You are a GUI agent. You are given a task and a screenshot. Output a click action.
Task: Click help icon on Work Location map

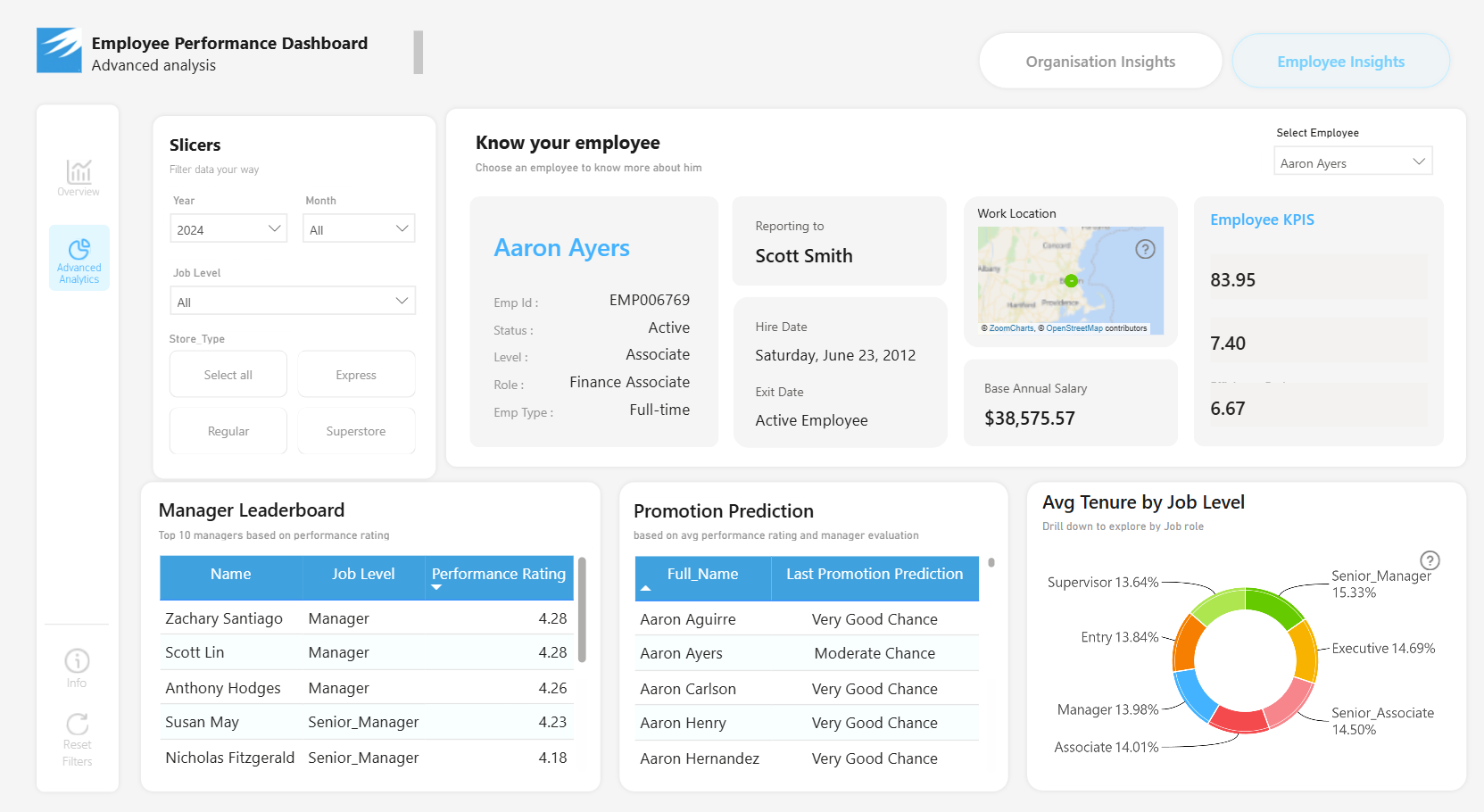pos(1145,249)
